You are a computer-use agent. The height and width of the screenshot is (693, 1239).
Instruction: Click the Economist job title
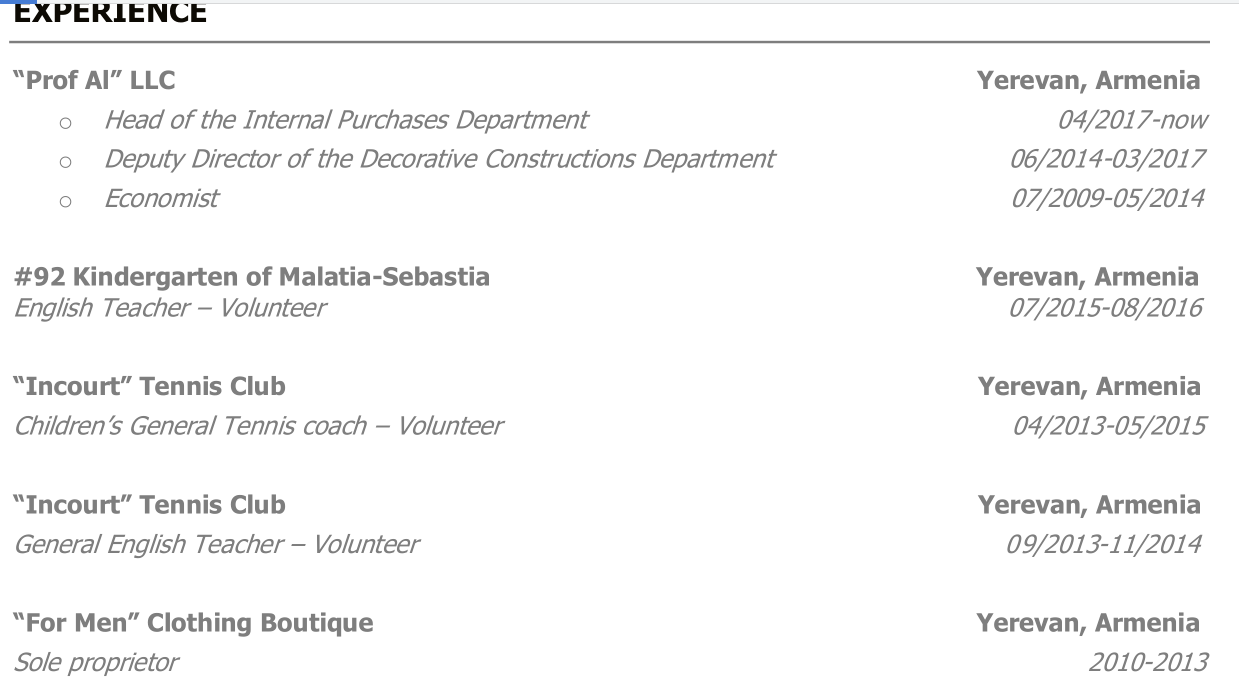161,198
